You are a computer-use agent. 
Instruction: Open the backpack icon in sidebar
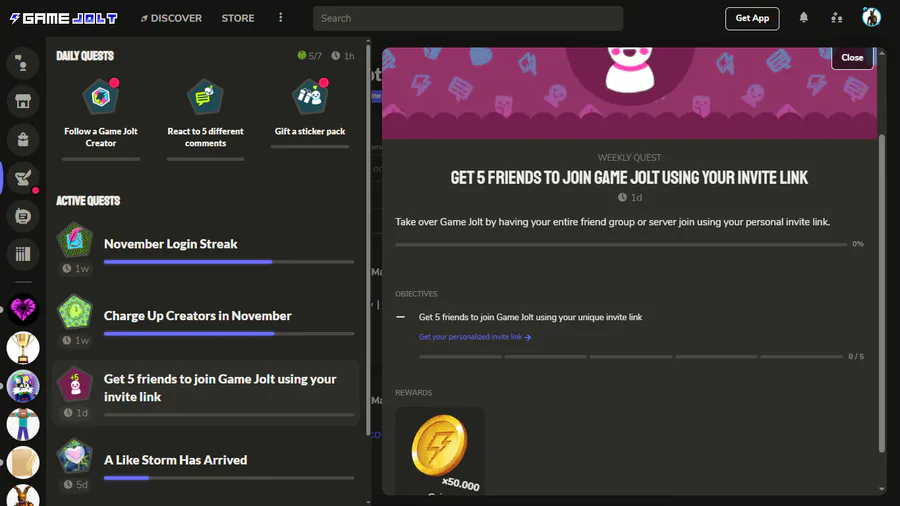[x=23, y=139]
